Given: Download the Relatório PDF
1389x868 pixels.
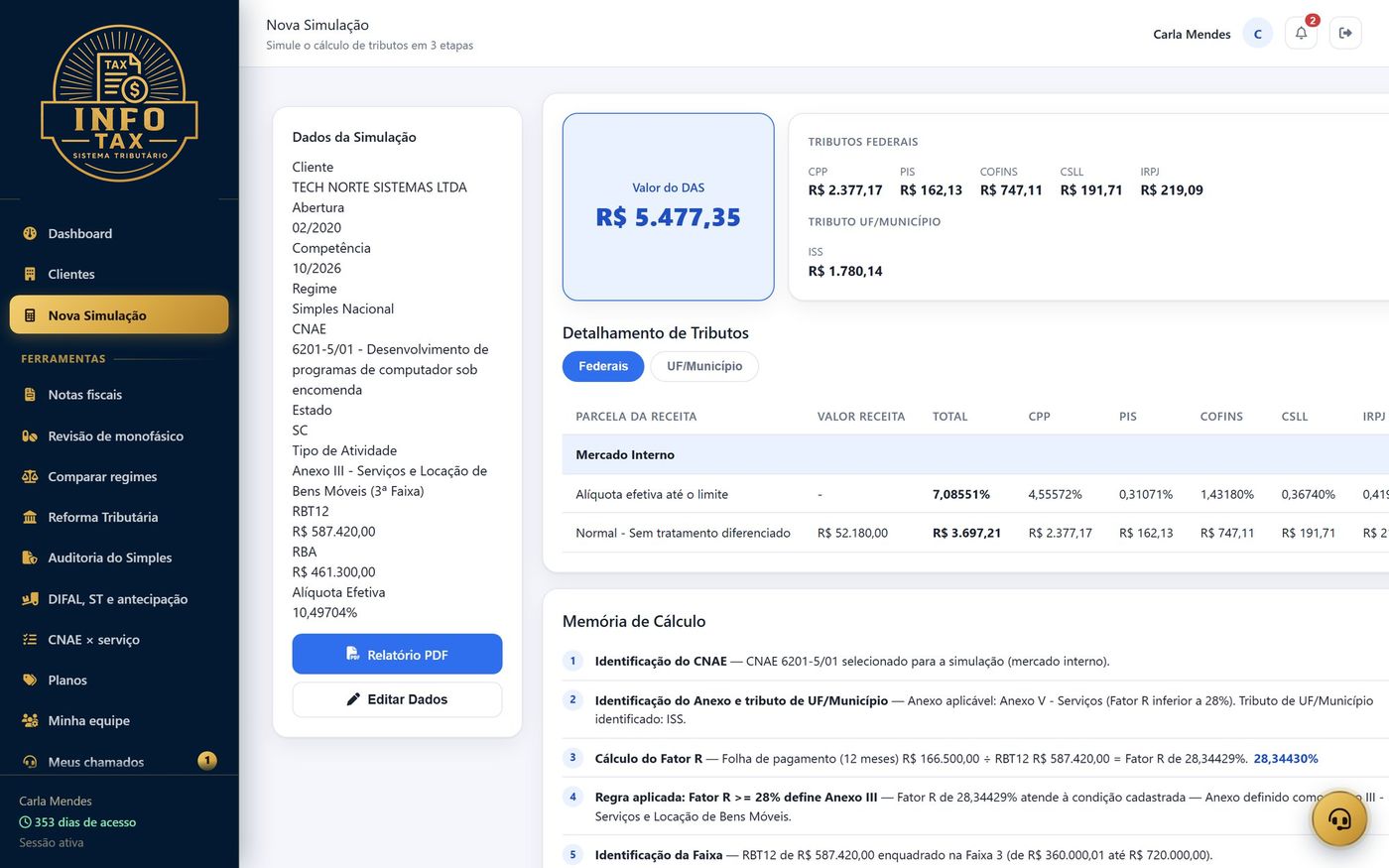Looking at the screenshot, I should coord(397,654).
